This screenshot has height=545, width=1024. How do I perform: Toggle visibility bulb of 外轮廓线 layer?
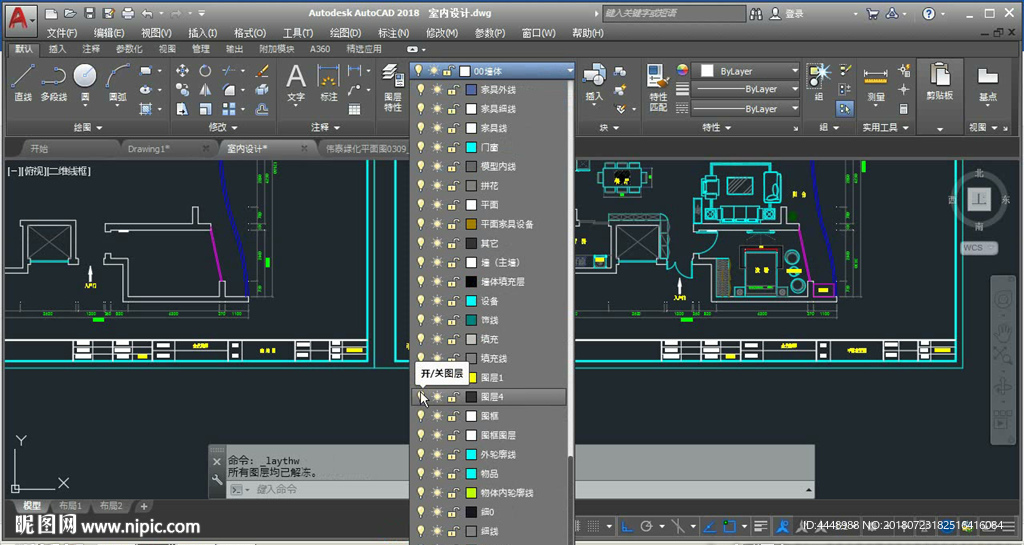click(x=421, y=454)
